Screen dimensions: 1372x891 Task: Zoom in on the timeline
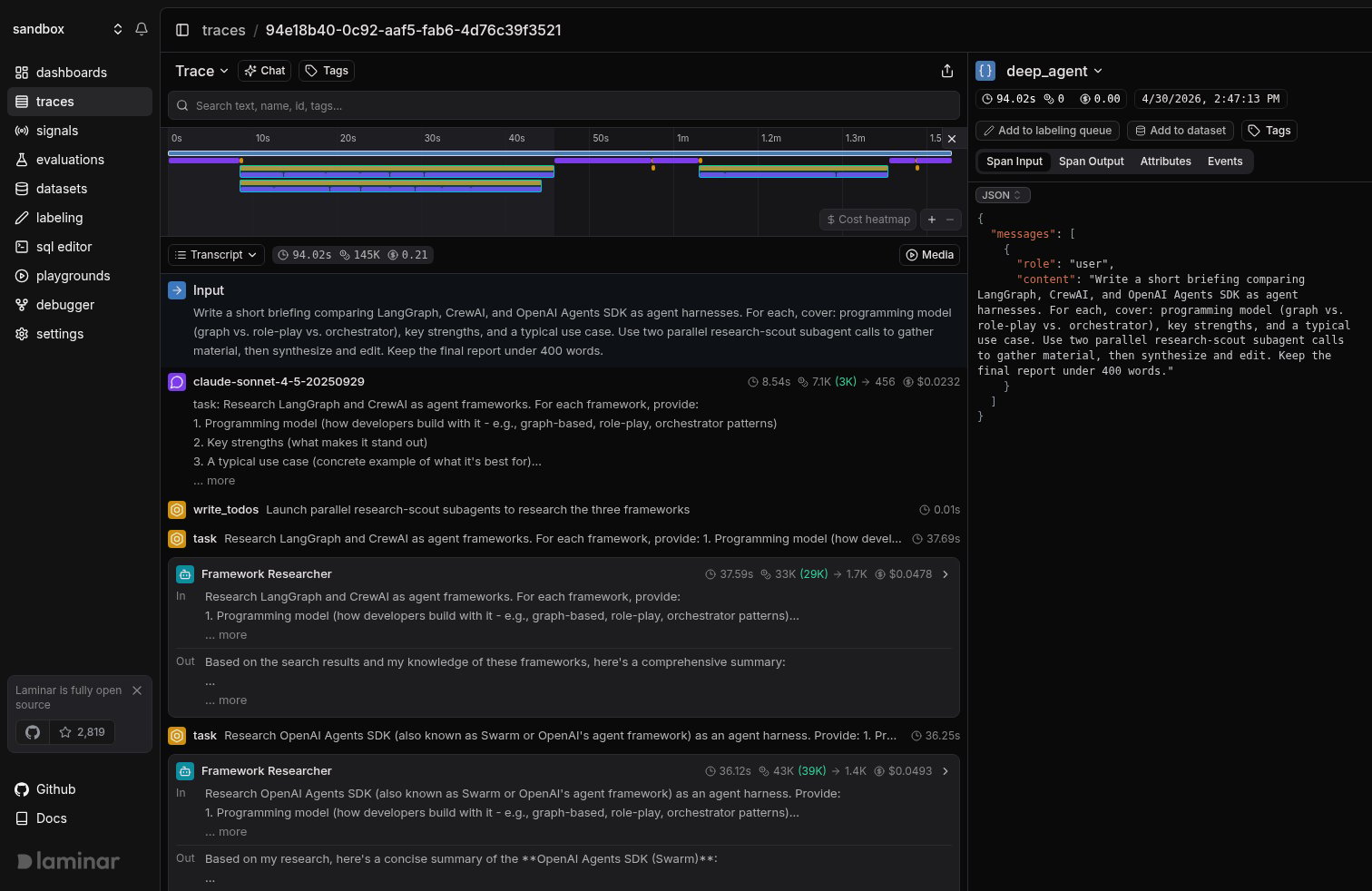[x=932, y=220]
